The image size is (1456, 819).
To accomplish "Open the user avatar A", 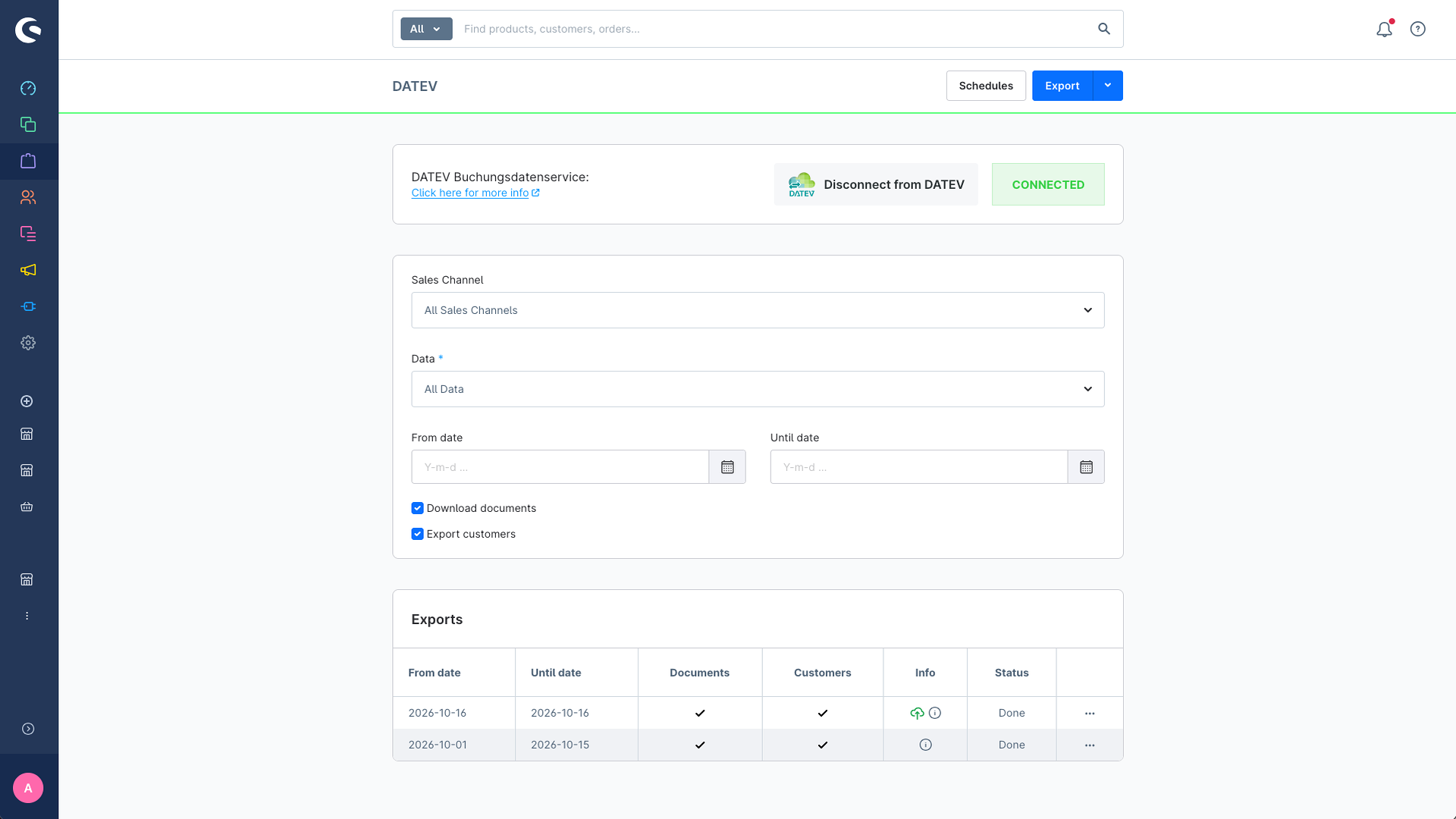I will tap(28, 788).
